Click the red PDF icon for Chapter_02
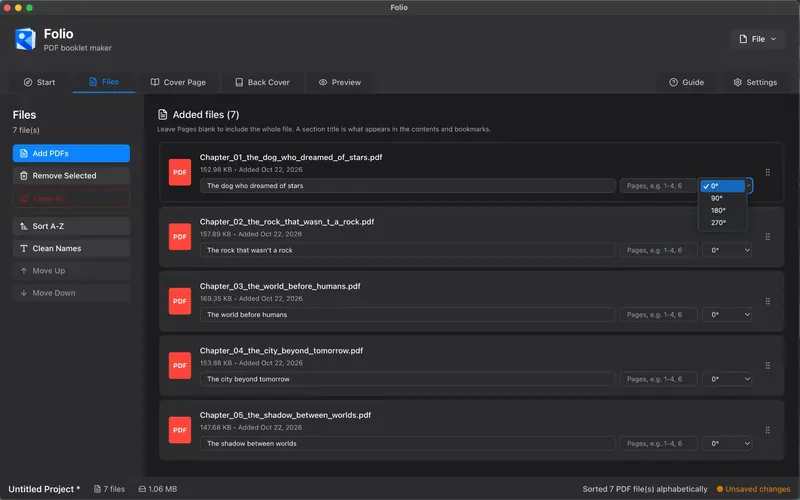800x500 pixels. coord(180,237)
